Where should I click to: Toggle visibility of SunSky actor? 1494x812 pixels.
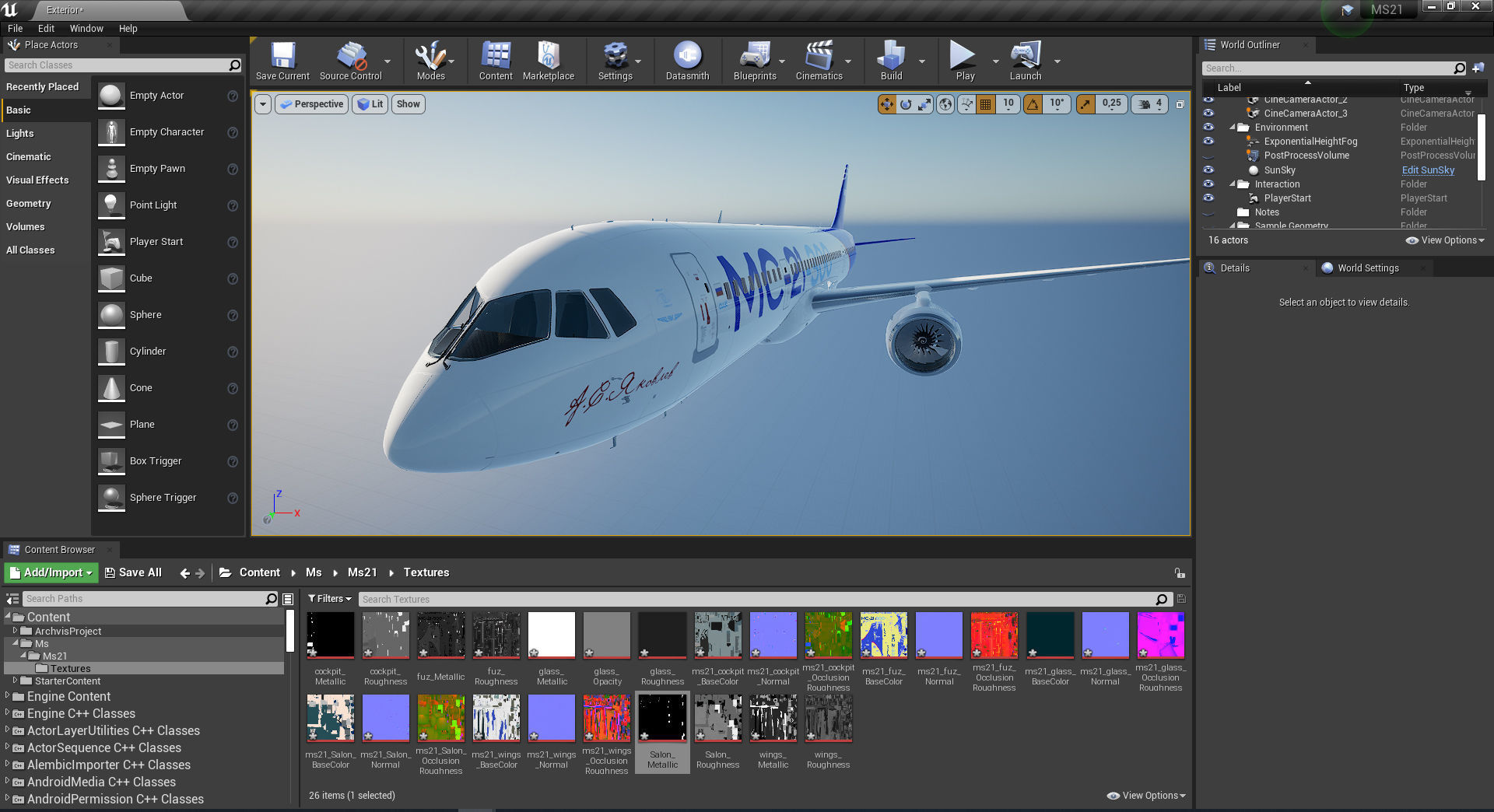[x=1208, y=170]
